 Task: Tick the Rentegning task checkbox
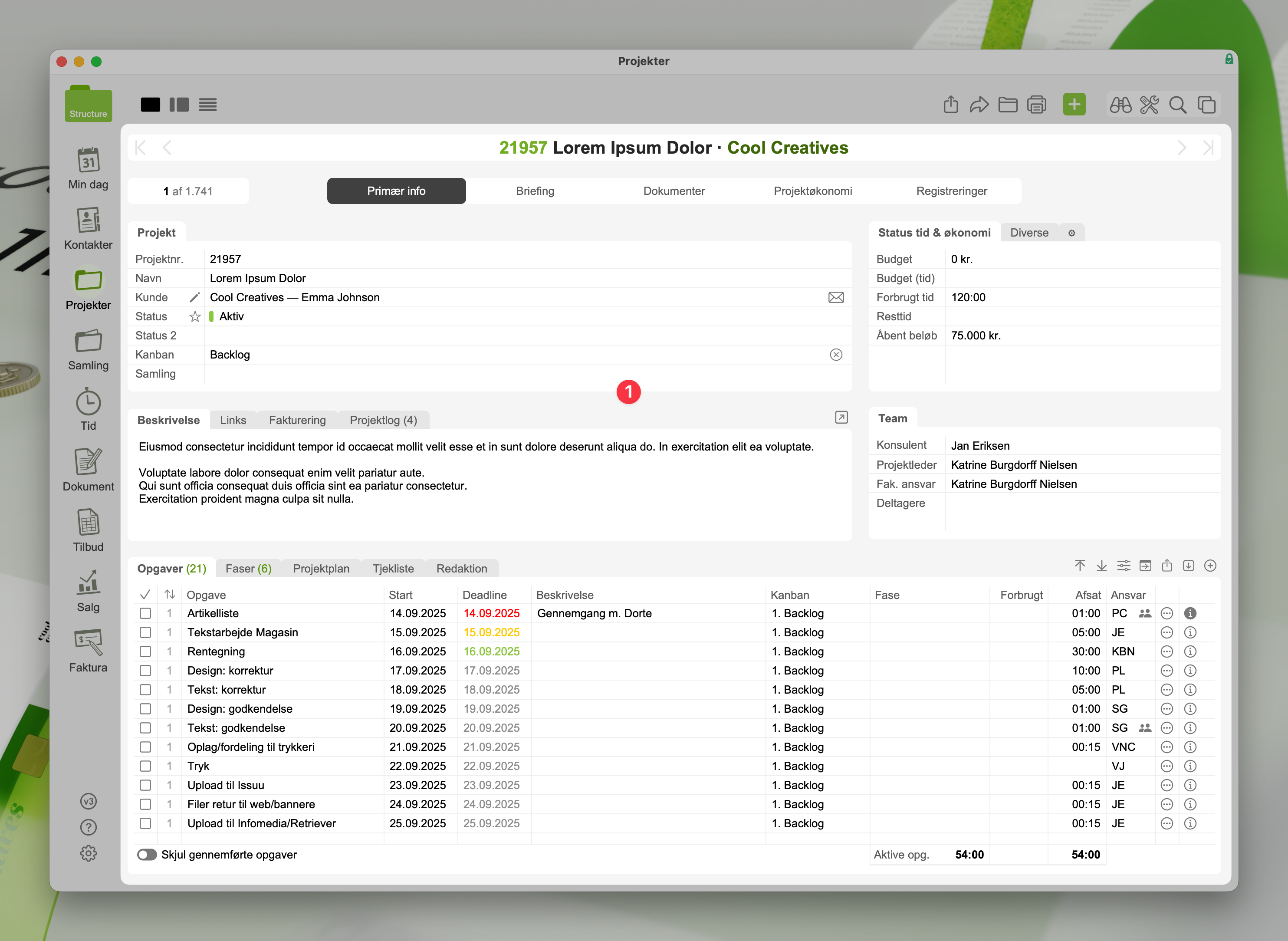point(145,651)
